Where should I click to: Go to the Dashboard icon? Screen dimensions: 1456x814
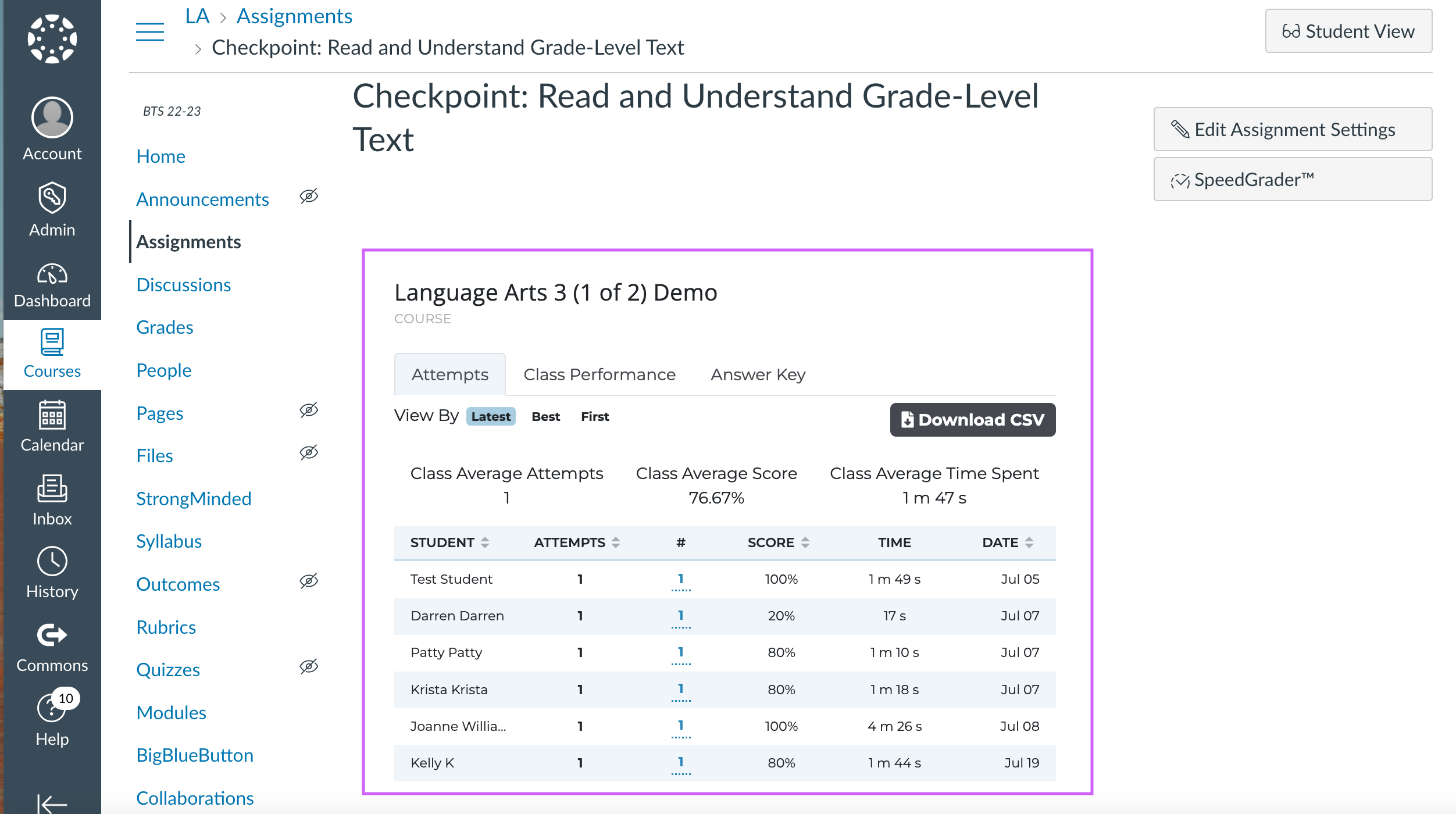(x=52, y=274)
